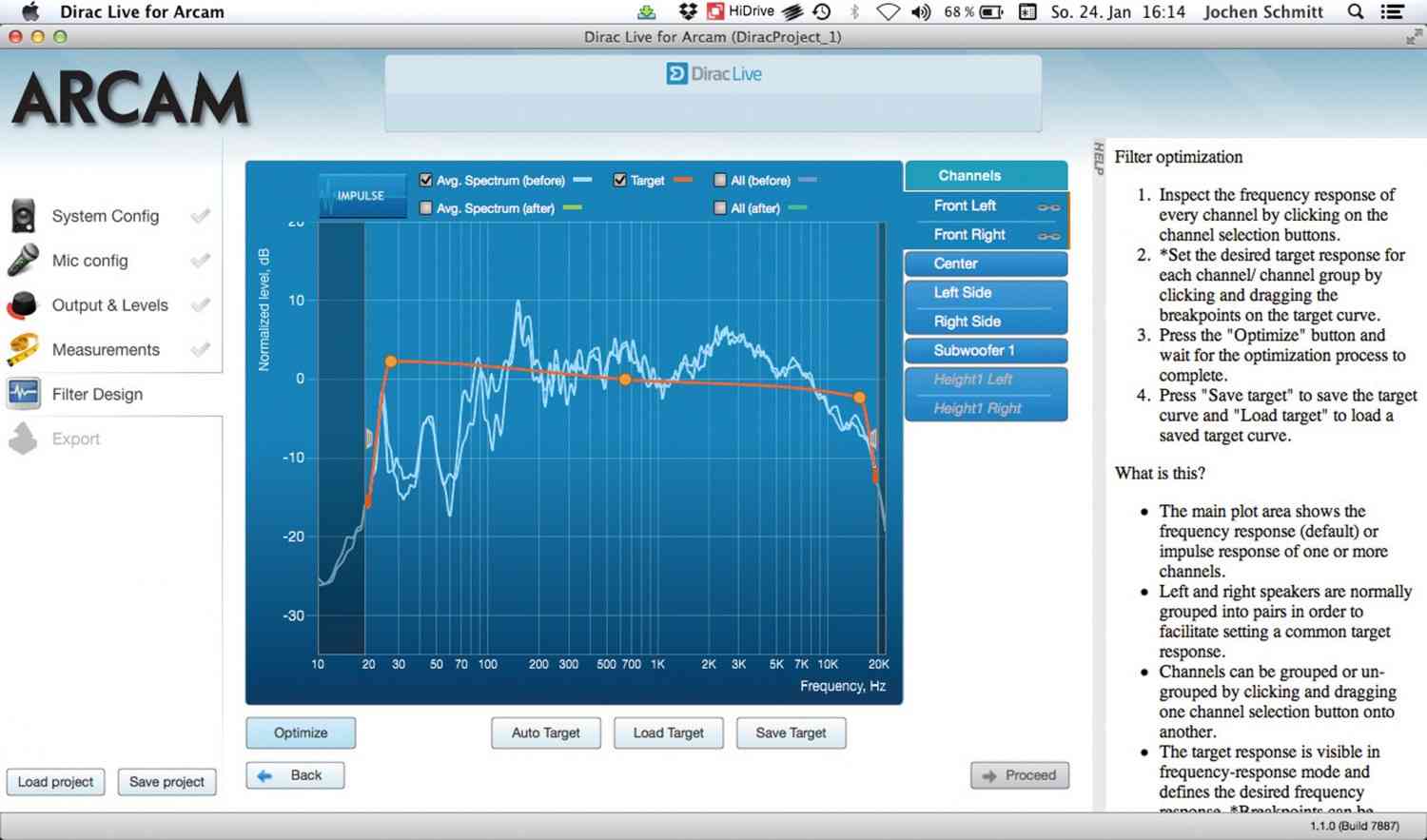
Task: Click the tape-measure Measurements icon
Action: click(23, 349)
